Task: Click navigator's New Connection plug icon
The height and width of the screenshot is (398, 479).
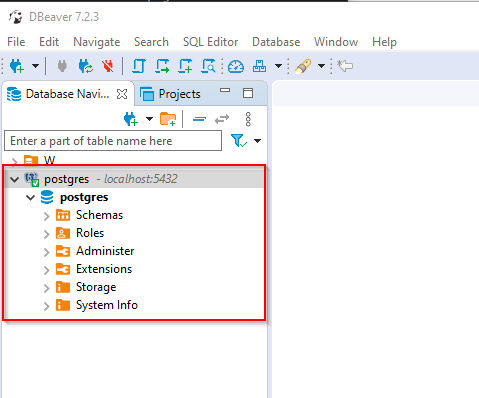Action: [x=131, y=119]
